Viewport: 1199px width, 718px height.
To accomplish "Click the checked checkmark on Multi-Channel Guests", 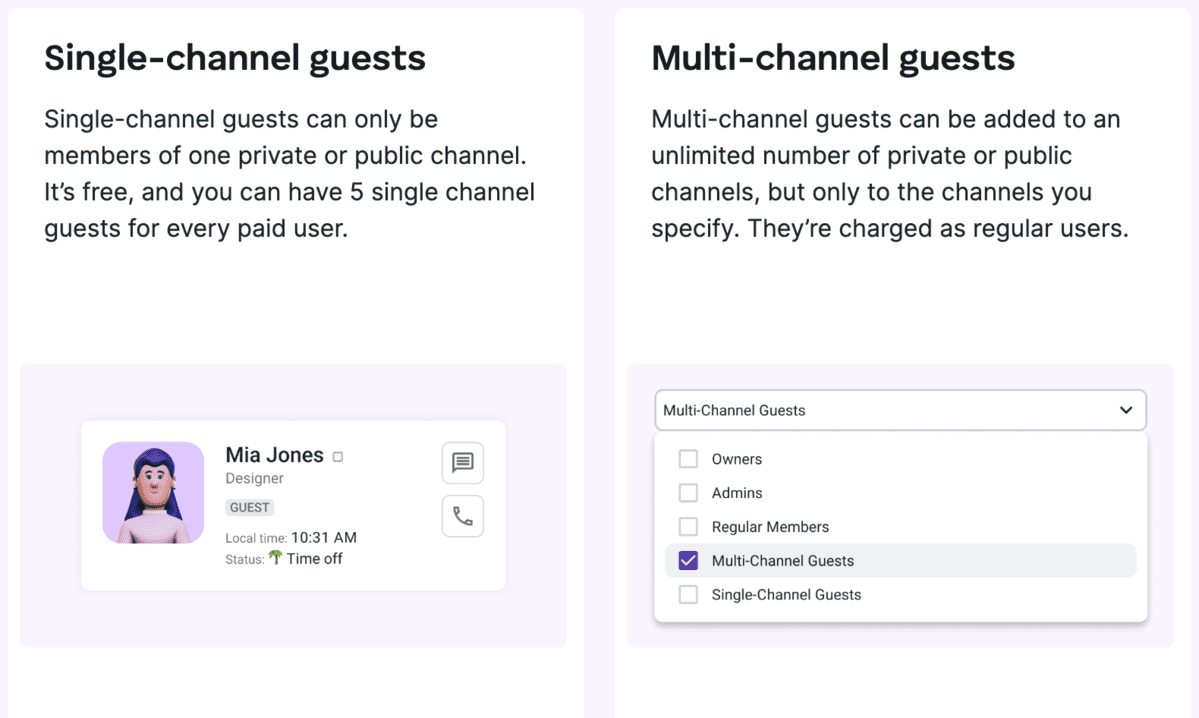I will pyautogui.click(x=687, y=560).
